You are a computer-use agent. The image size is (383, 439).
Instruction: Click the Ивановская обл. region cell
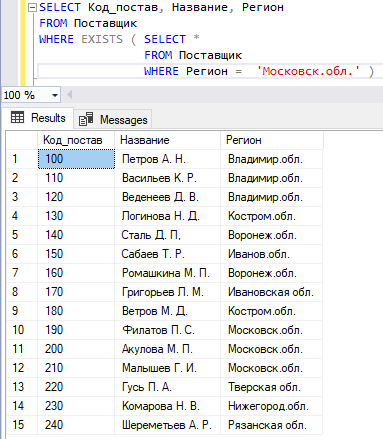(x=272, y=292)
